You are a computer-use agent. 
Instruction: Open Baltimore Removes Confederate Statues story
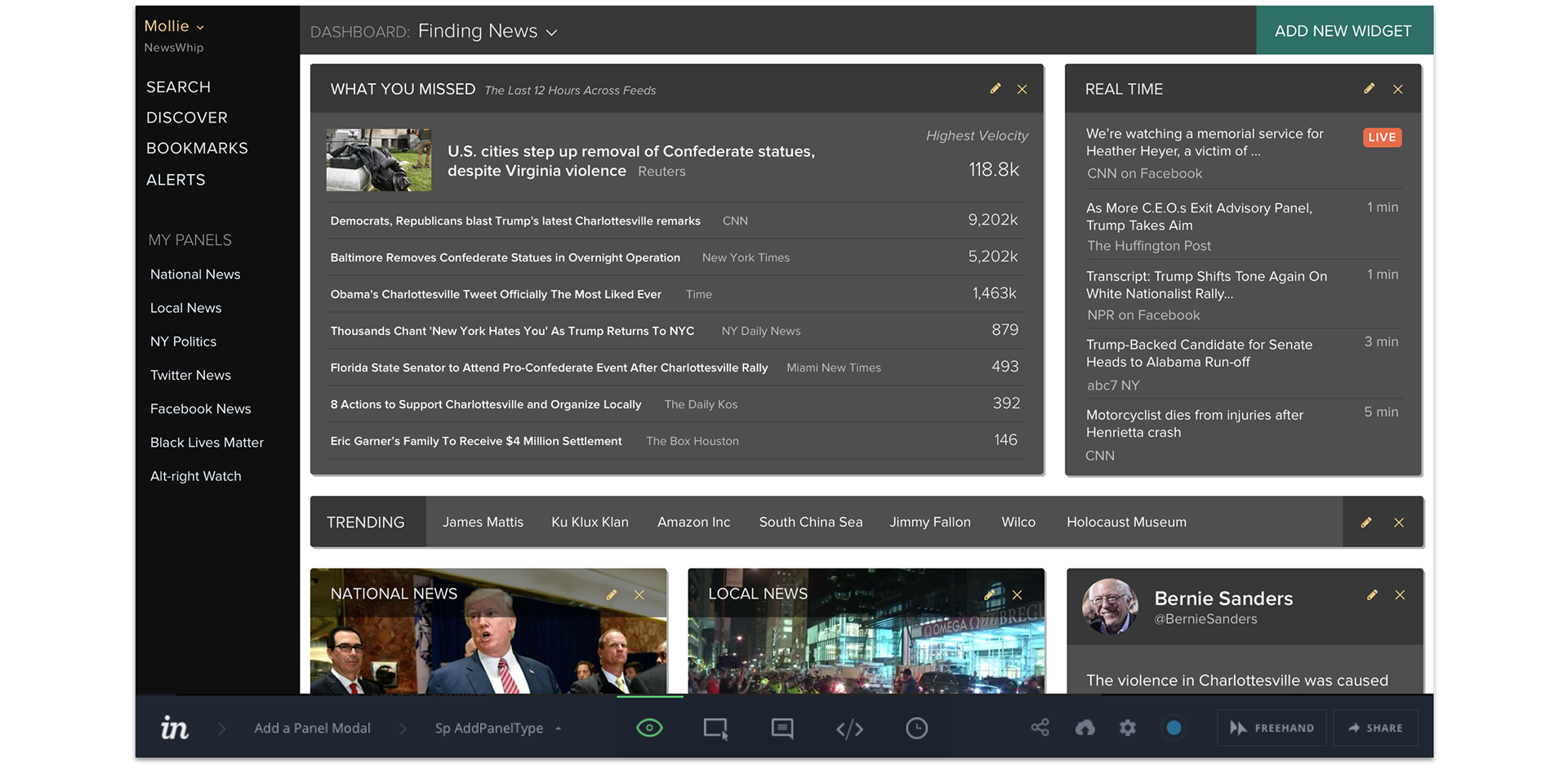pos(505,257)
